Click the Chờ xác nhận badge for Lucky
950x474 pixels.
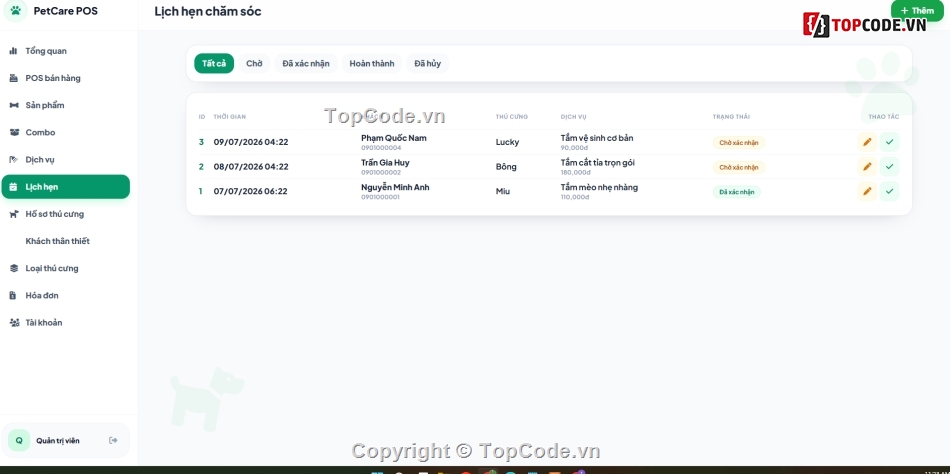click(739, 142)
